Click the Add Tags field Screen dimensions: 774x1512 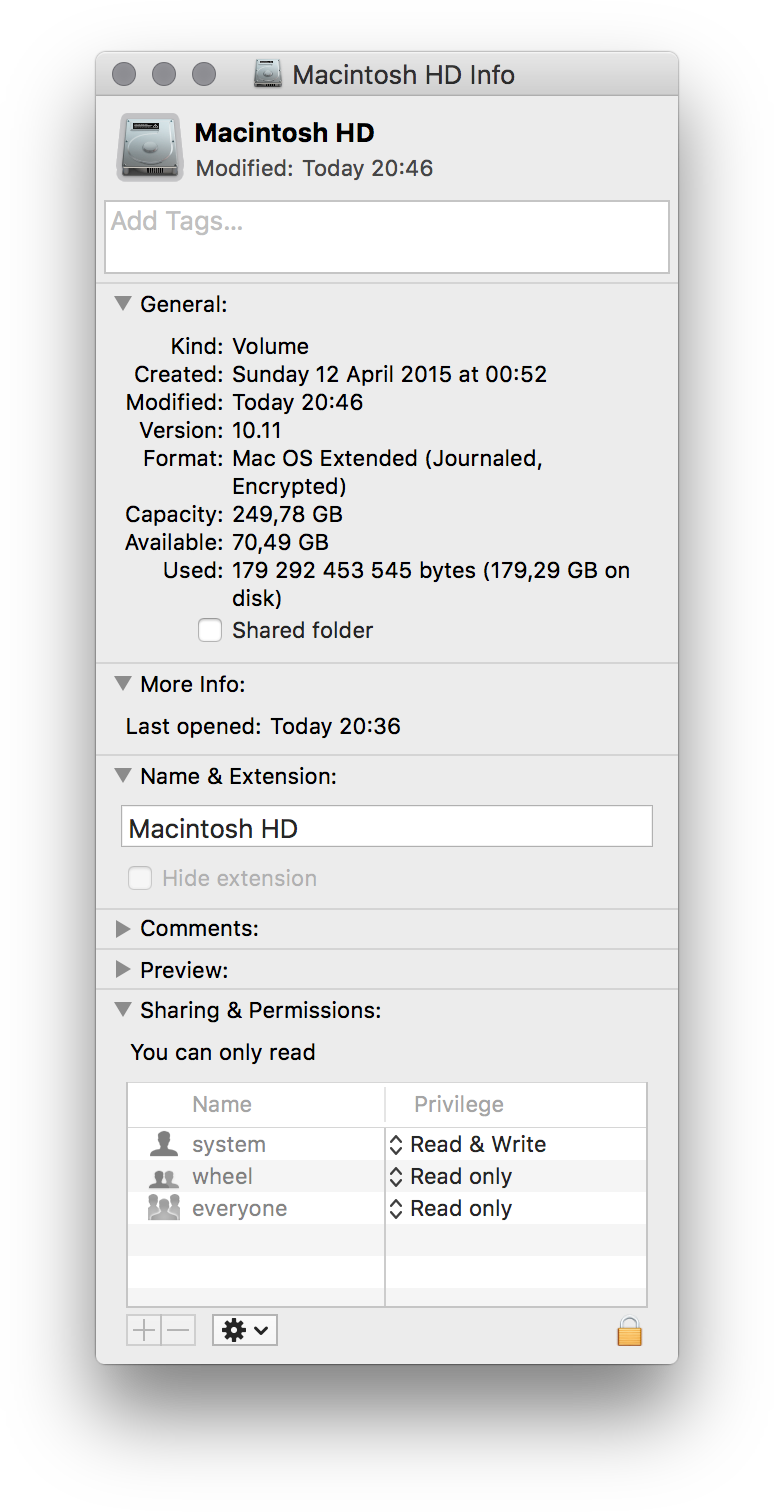pyautogui.click(x=387, y=237)
